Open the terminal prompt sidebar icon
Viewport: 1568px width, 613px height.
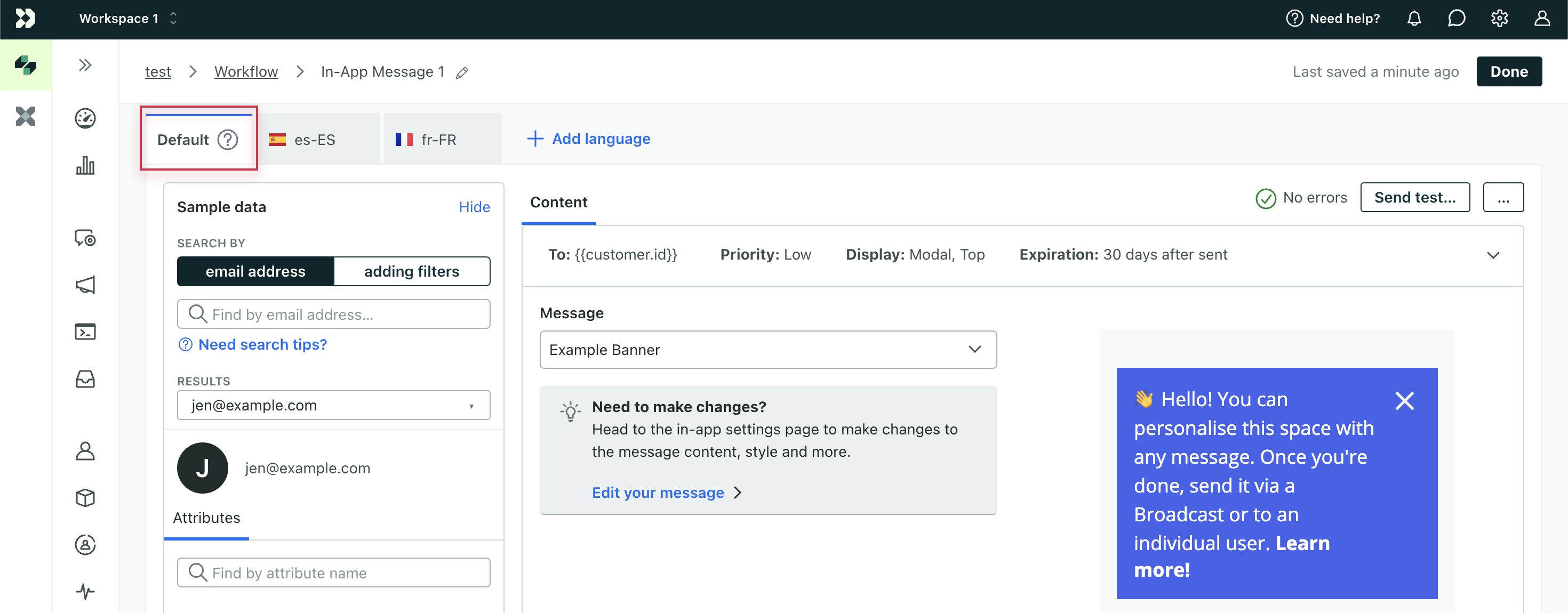[x=85, y=332]
